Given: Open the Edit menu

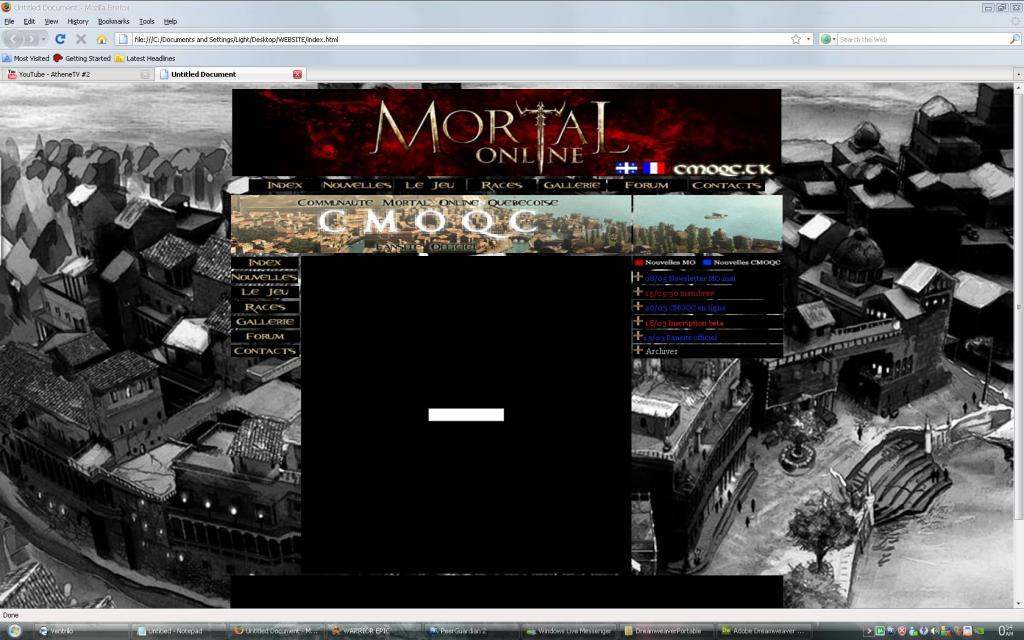Looking at the screenshot, I should tap(29, 22).
